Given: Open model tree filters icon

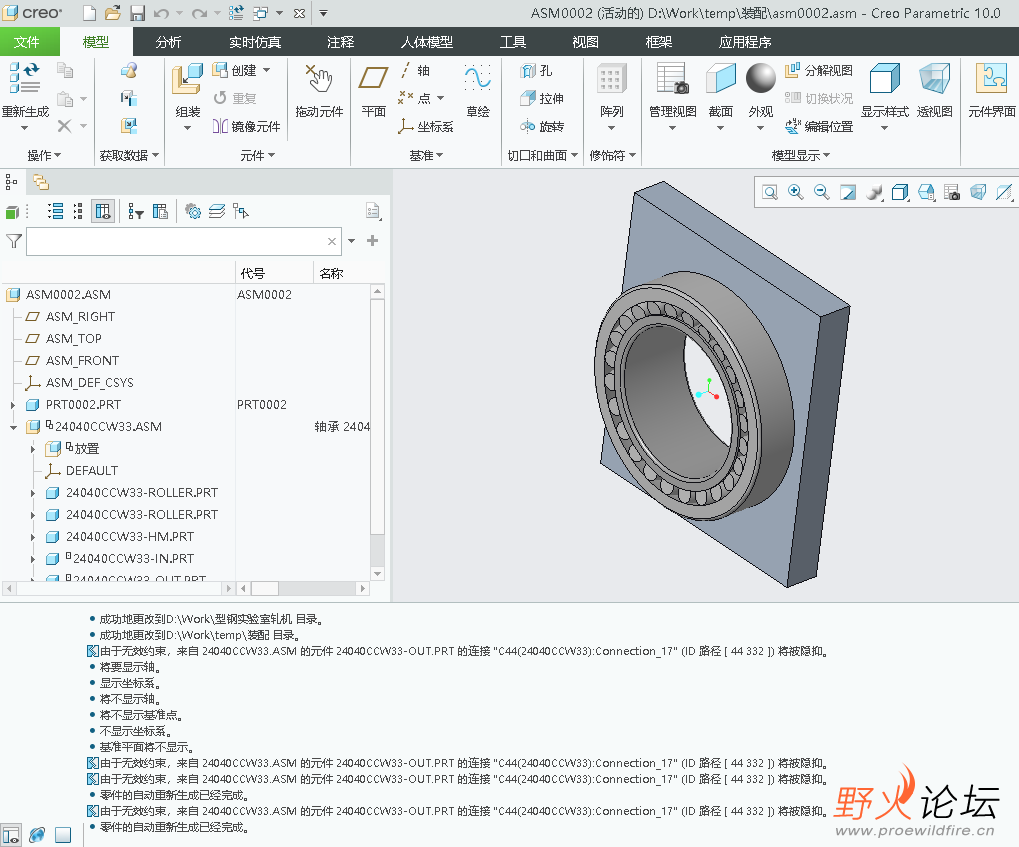Looking at the screenshot, I should [135, 211].
